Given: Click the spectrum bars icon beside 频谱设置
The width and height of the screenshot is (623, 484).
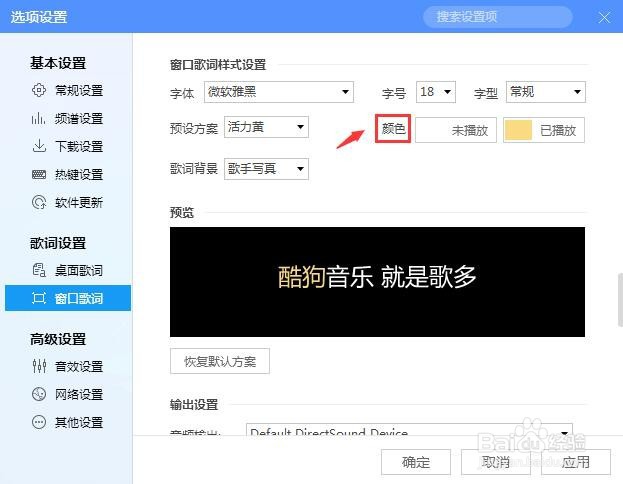Looking at the screenshot, I should 39,118.
